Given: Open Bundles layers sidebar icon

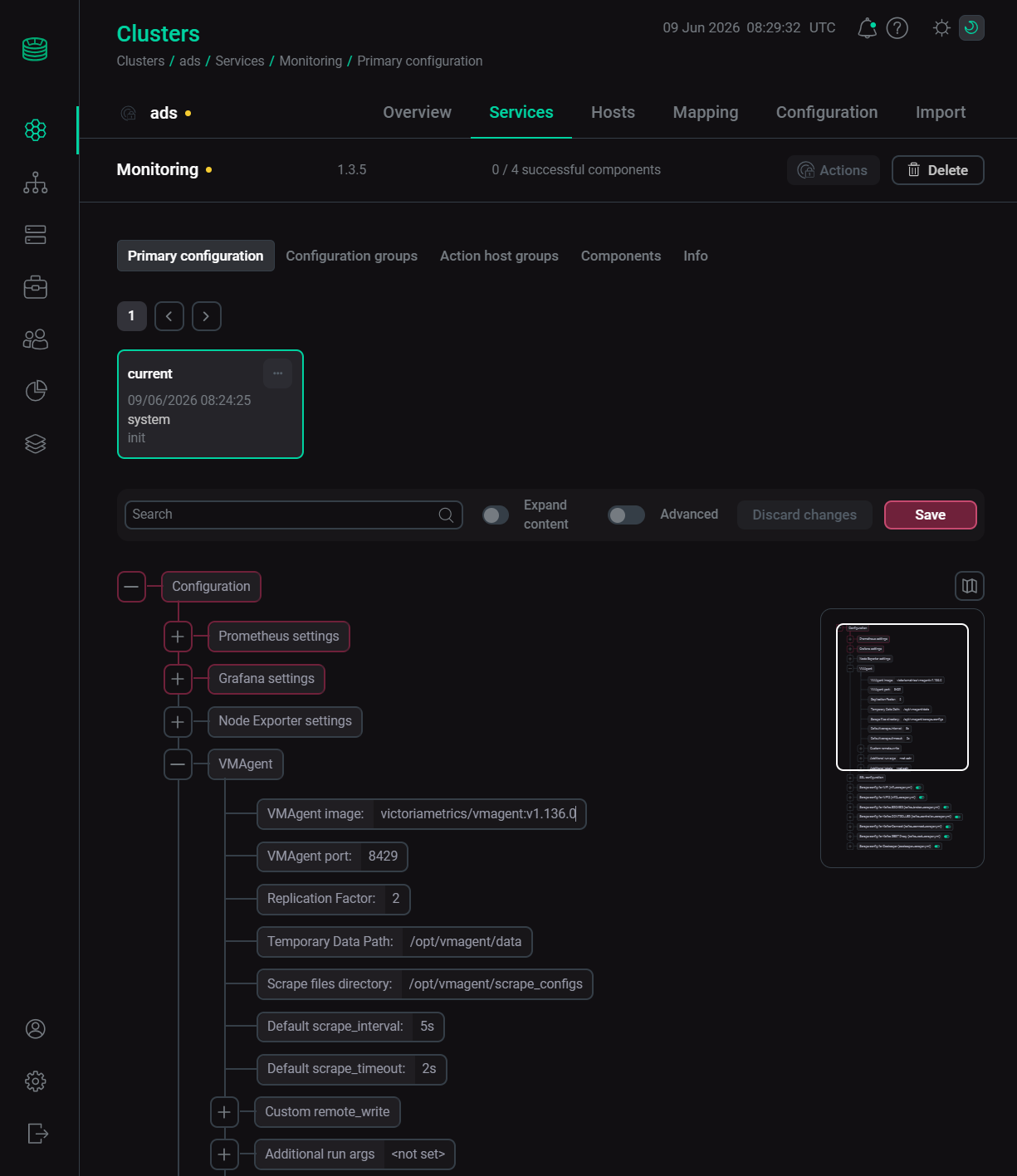Looking at the screenshot, I should click(x=36, y=443).
